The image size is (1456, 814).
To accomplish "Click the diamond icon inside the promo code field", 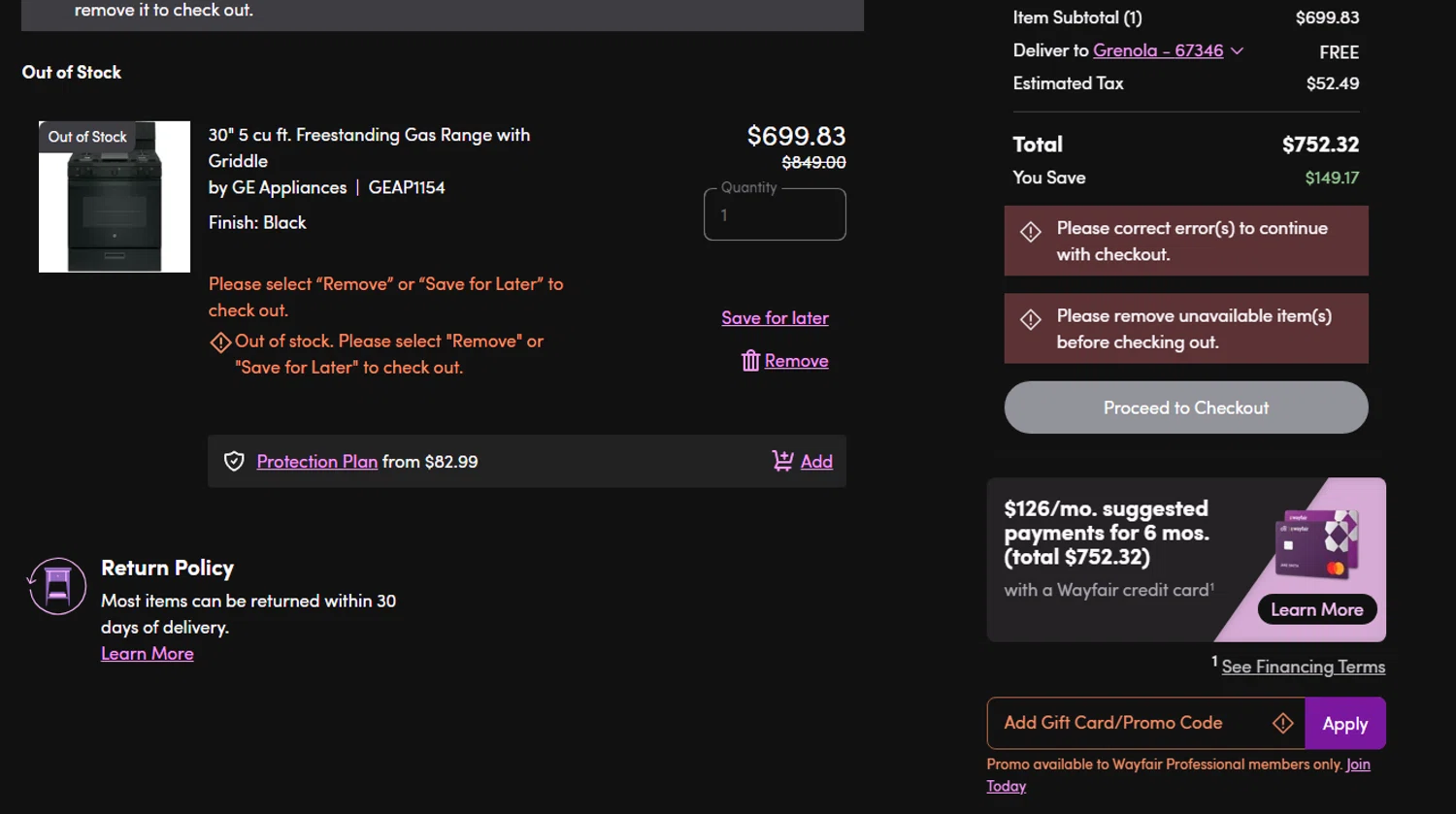I will 1282,723.
